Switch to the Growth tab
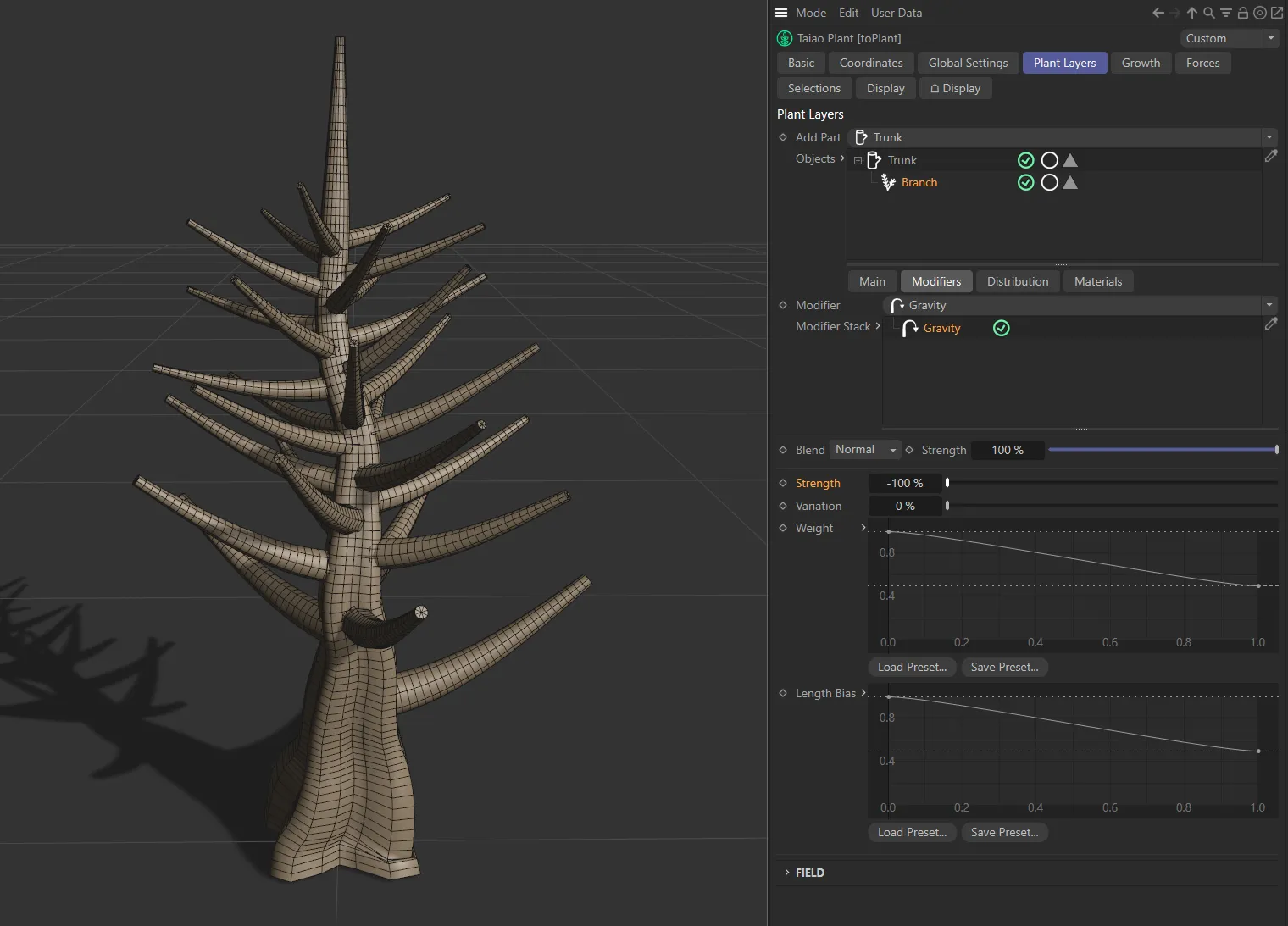The image size is (1288, 926). click(x=1141, y=63)
